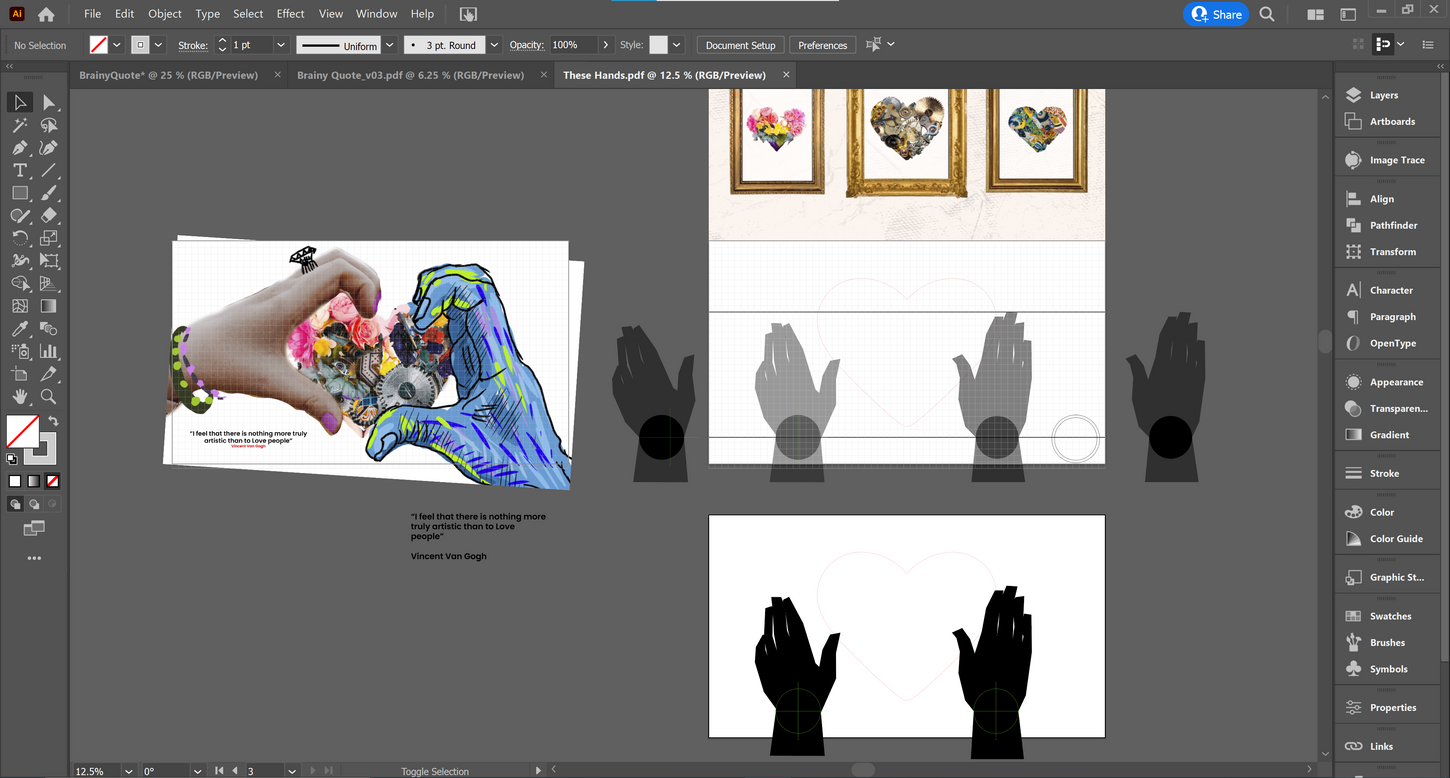Switch to Brainy Quote_v03.pdf tab
The image size is (1450, 778).
coord(410,75)
